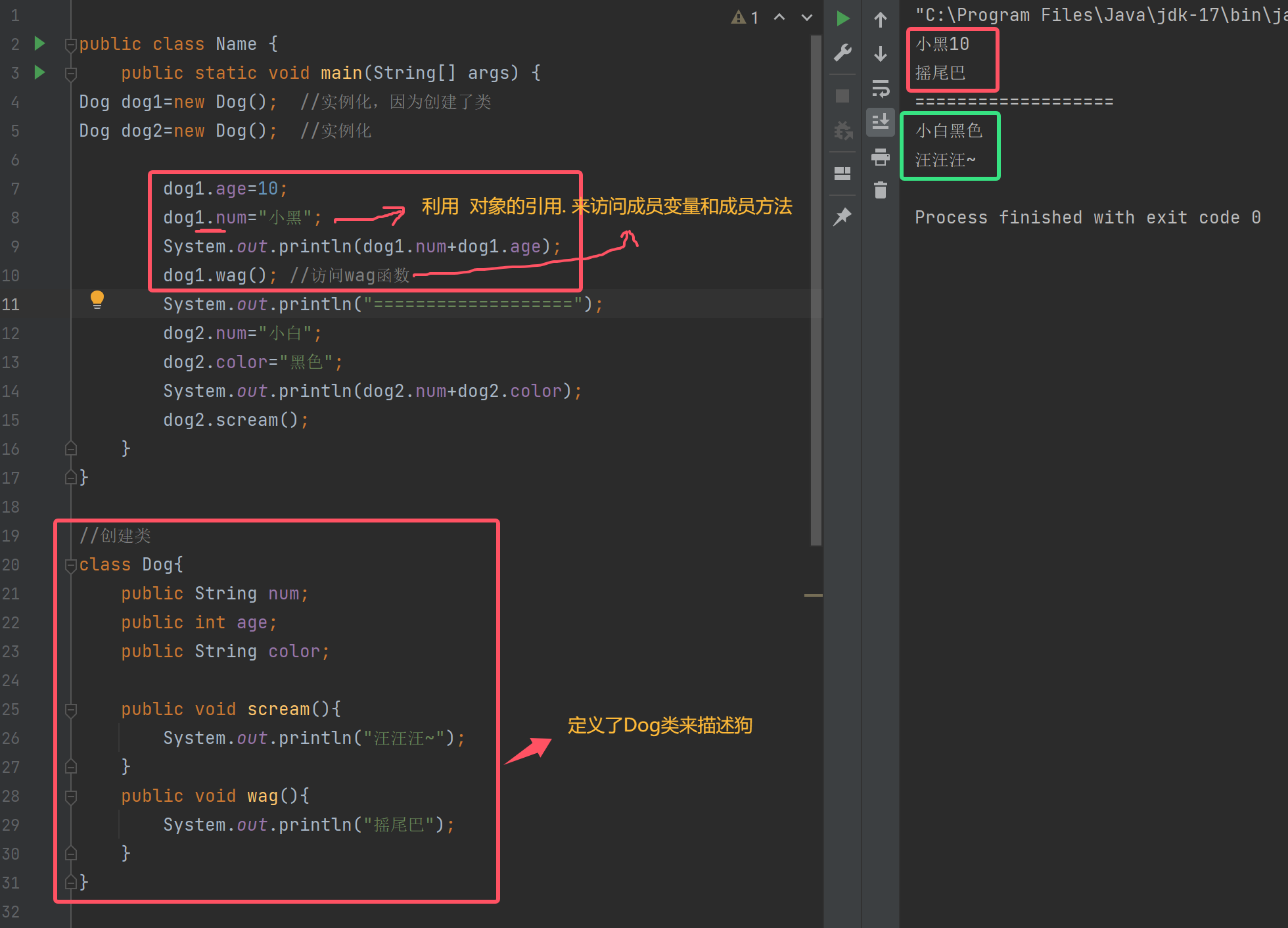Image resolution: width=1288 pixels, height=928 pixels.
Task: Go up the stack trace arrow
Action: (x=881, y=20)
